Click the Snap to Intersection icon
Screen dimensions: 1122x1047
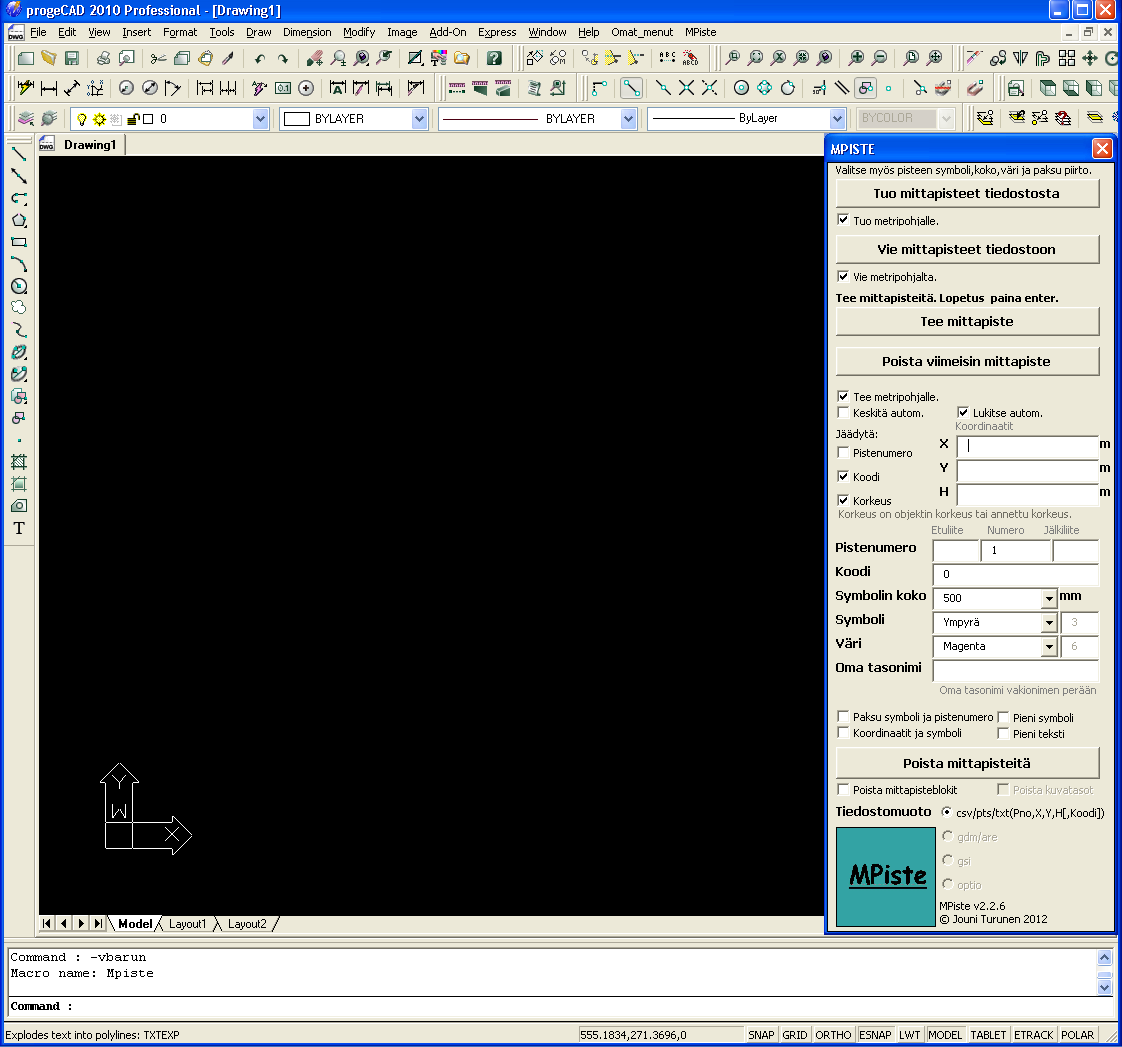(686, 88)
